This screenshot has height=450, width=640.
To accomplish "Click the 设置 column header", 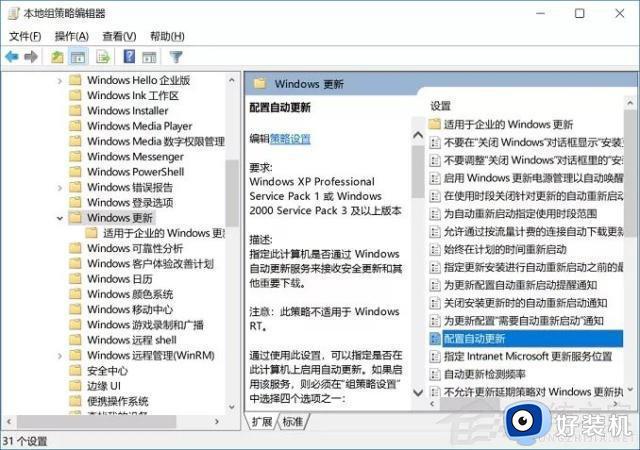I will tap(440, 106).
